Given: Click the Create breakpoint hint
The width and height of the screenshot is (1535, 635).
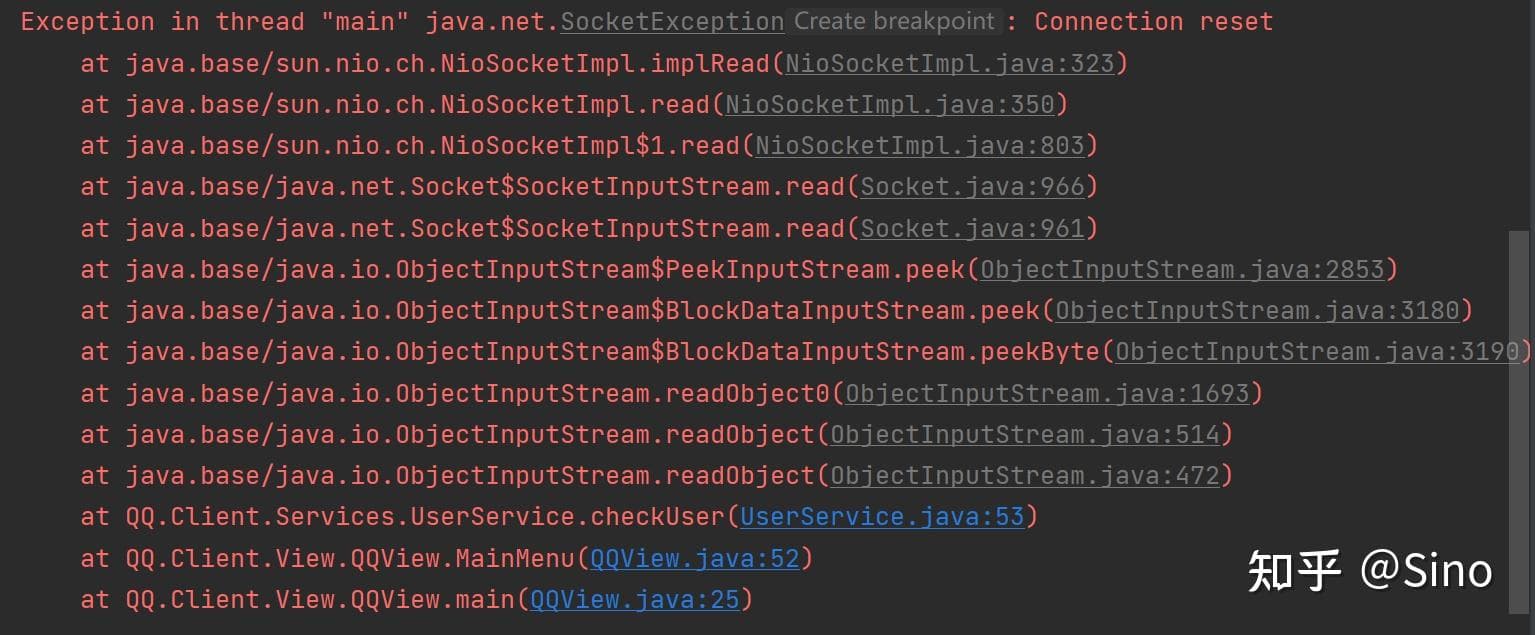Looking at the screenshot, I should (894, 21).
